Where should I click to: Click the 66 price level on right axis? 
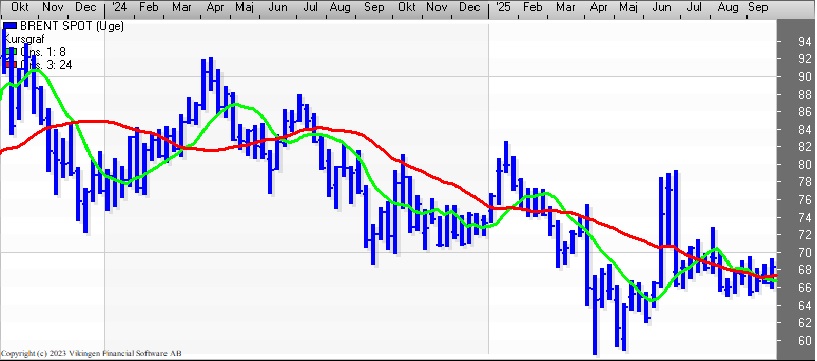pos(804,288)
